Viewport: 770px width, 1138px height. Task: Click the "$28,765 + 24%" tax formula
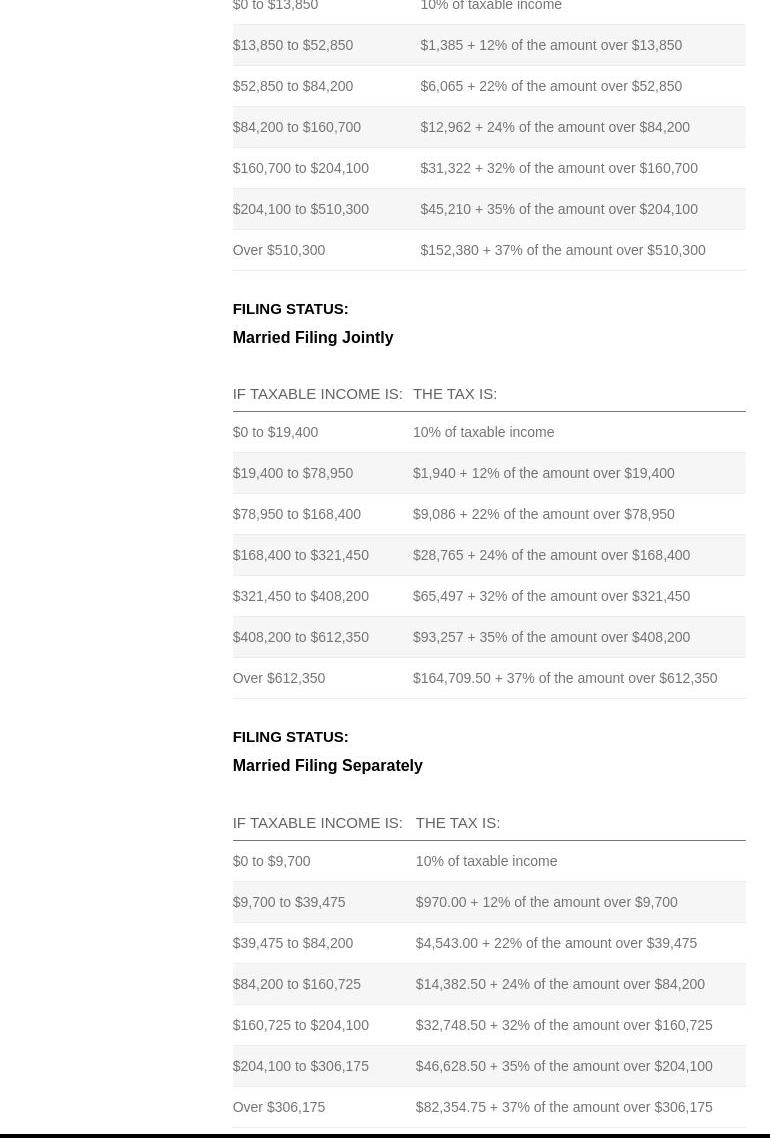pos(551,555)
